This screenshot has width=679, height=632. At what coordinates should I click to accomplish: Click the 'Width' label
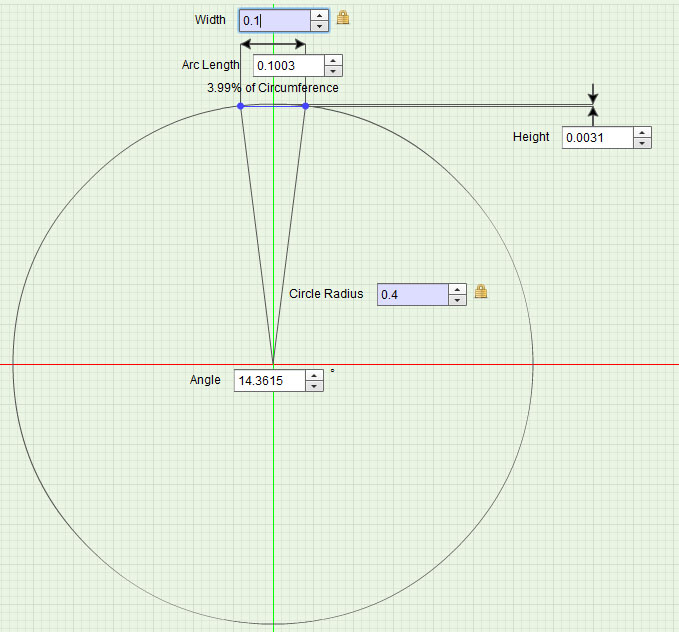pos(210,20)
